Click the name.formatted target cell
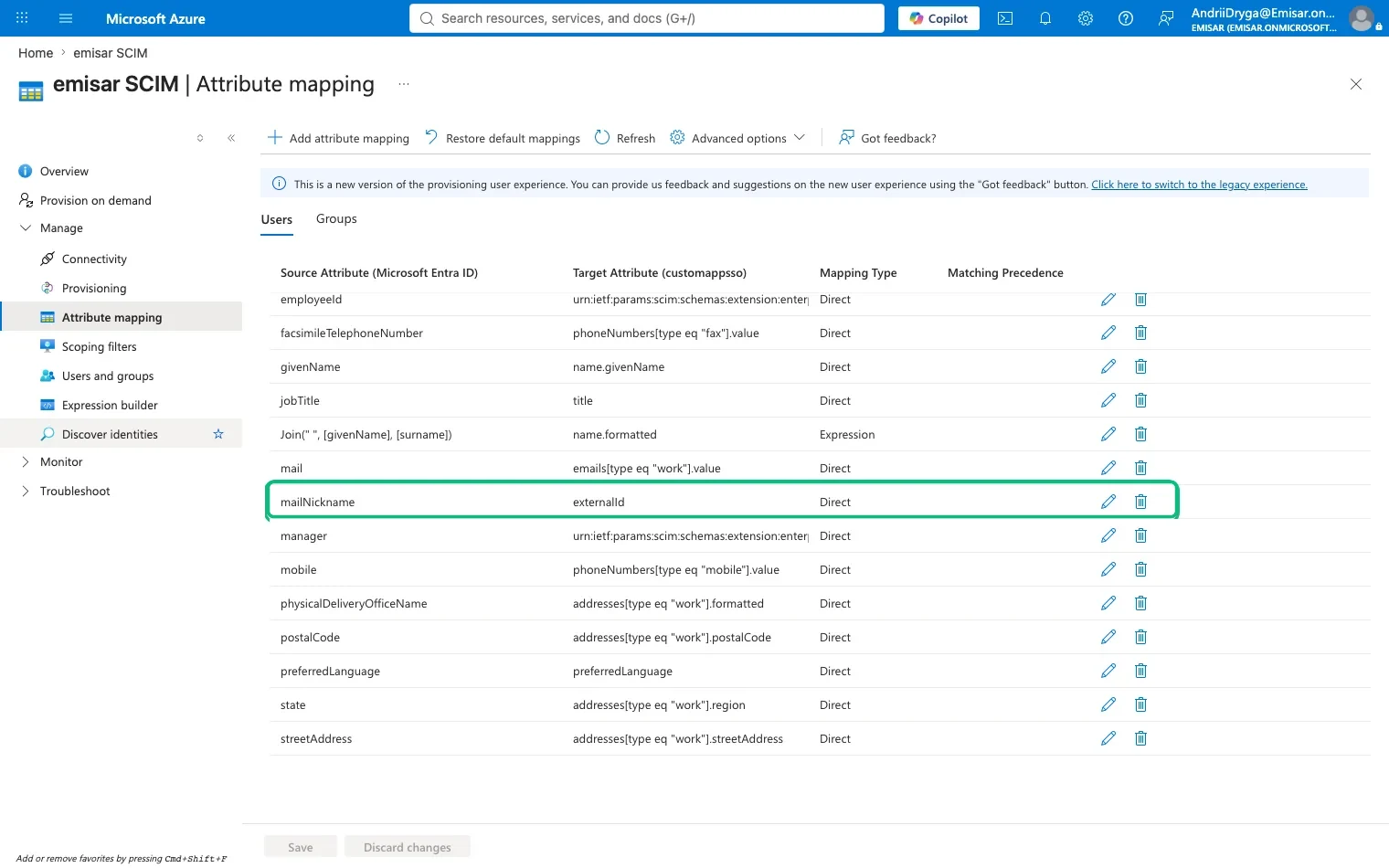 [615, 434]
